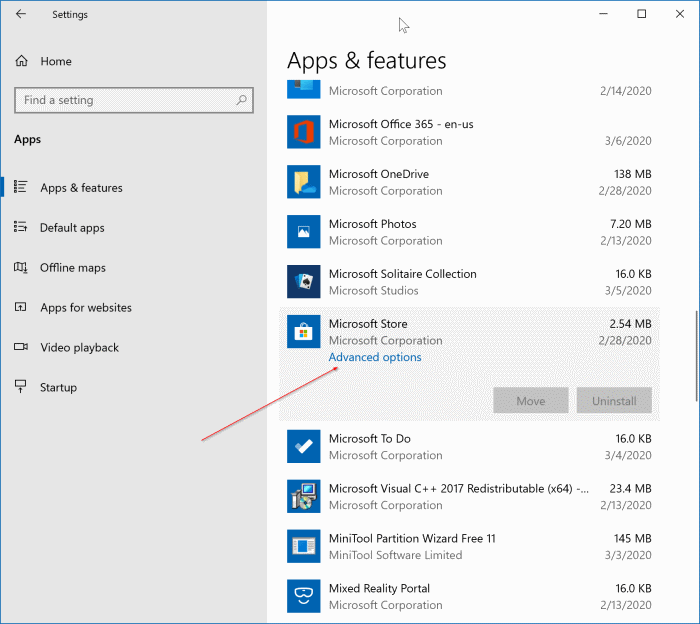This screenshot has width=700, height=624.
Task: Click Microsoft Studios publisher text
Action: pos(373,291)
